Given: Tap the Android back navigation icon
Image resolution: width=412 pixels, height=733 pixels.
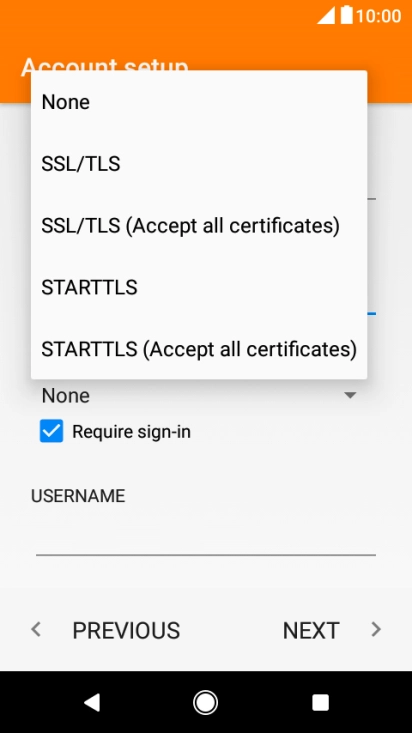Looking at the screenshot, I should (92, 702).
